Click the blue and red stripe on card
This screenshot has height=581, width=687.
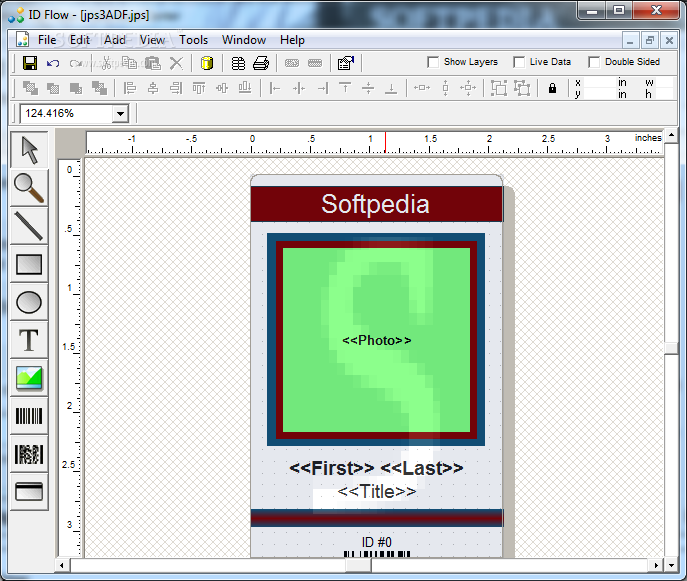click(377, 517)
